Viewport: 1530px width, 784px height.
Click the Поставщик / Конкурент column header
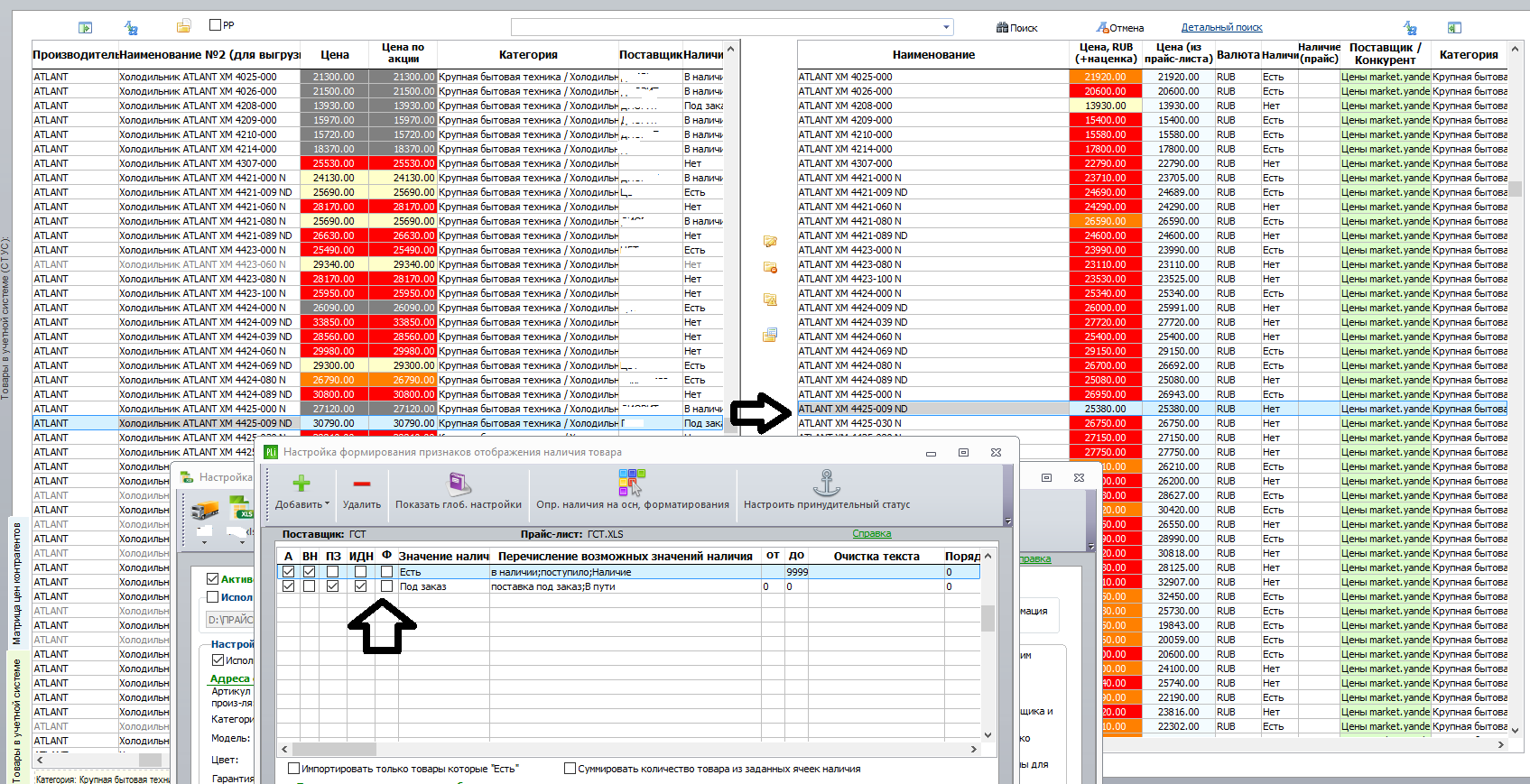pyautogui.click(x=1385, y=54)
